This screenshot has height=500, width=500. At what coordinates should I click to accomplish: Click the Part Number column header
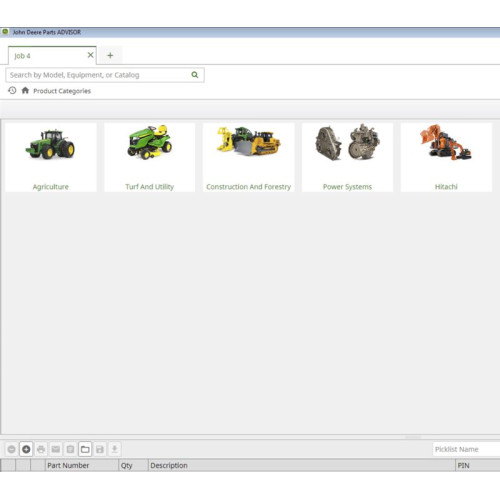point(82,465)
